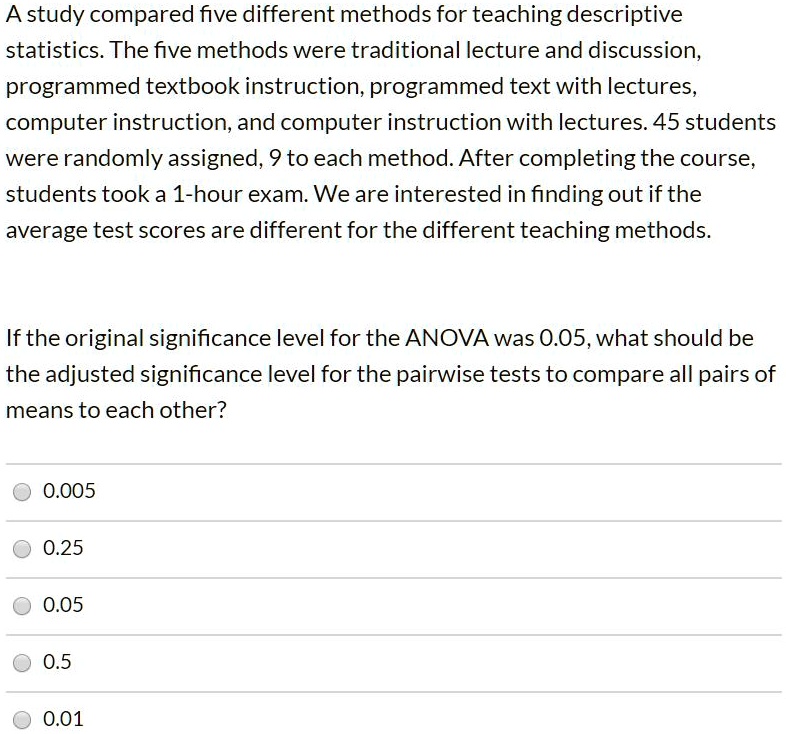This screenshot has width=786, height=734.
Task: Click the phrase "45 students"
Action: point(714,122)
